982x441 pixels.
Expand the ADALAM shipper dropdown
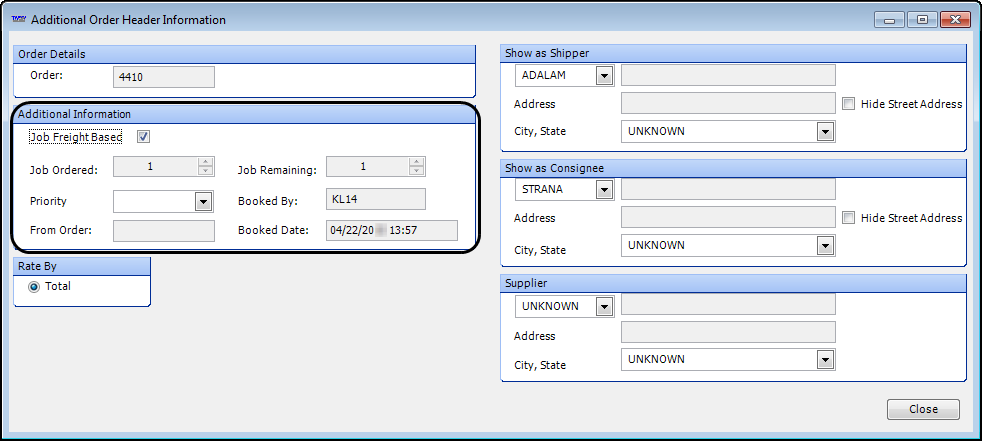pyautogui.click(x=604, y=76)
